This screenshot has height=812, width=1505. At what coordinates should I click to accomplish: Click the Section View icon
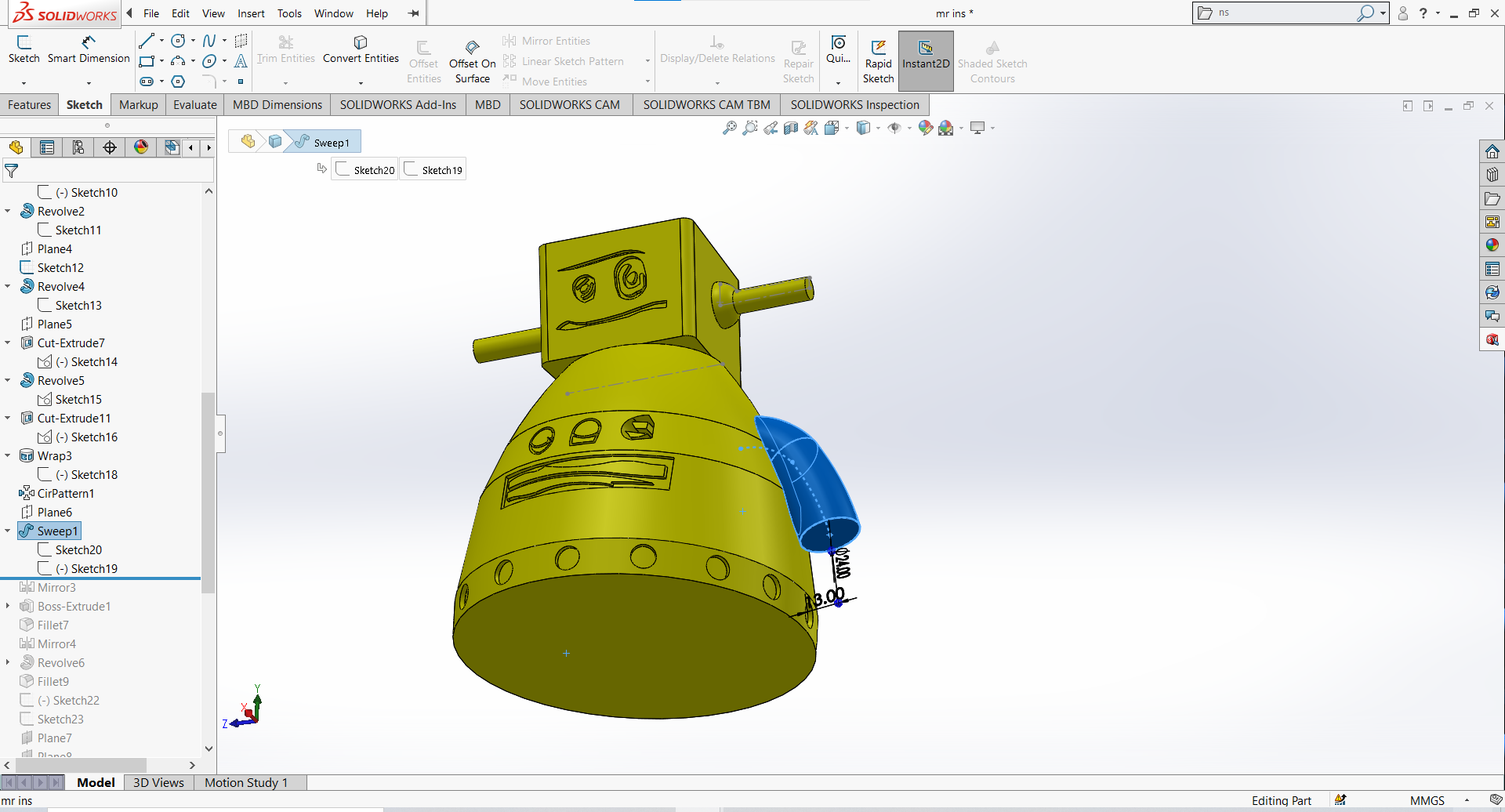(791, 128)
